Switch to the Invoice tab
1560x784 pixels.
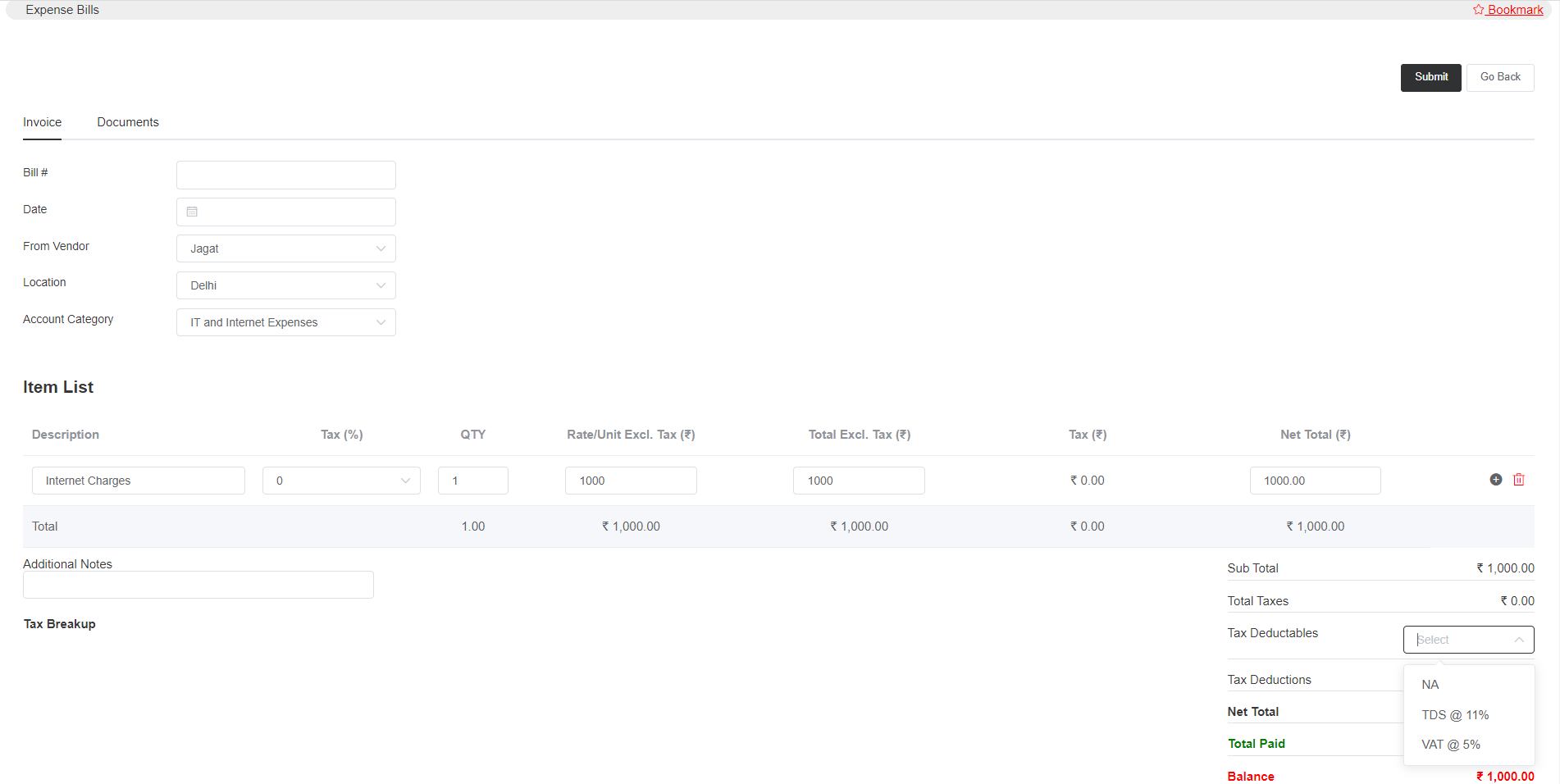point(42,121)
